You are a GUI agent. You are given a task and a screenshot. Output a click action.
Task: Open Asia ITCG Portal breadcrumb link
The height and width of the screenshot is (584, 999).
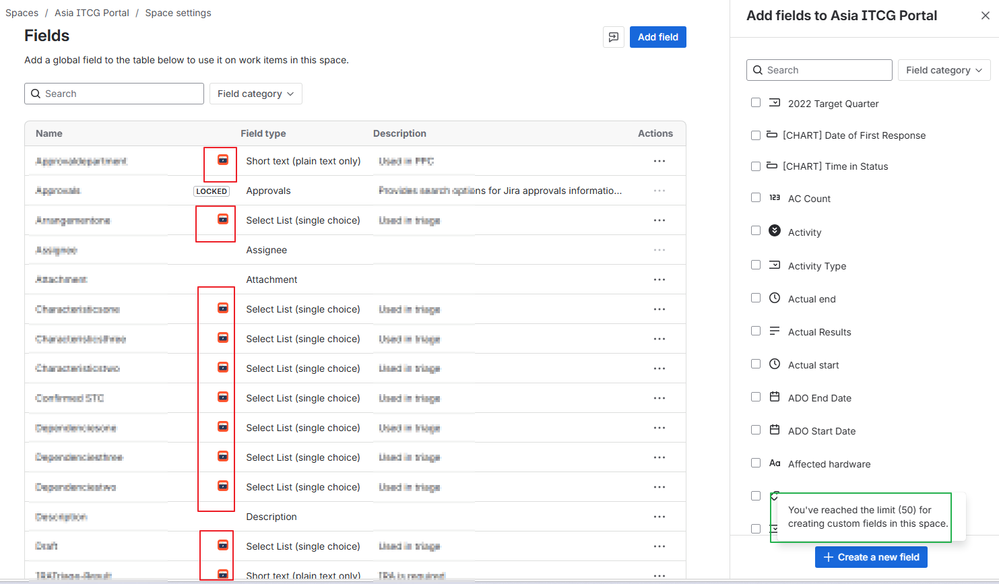tap(92, 13)
